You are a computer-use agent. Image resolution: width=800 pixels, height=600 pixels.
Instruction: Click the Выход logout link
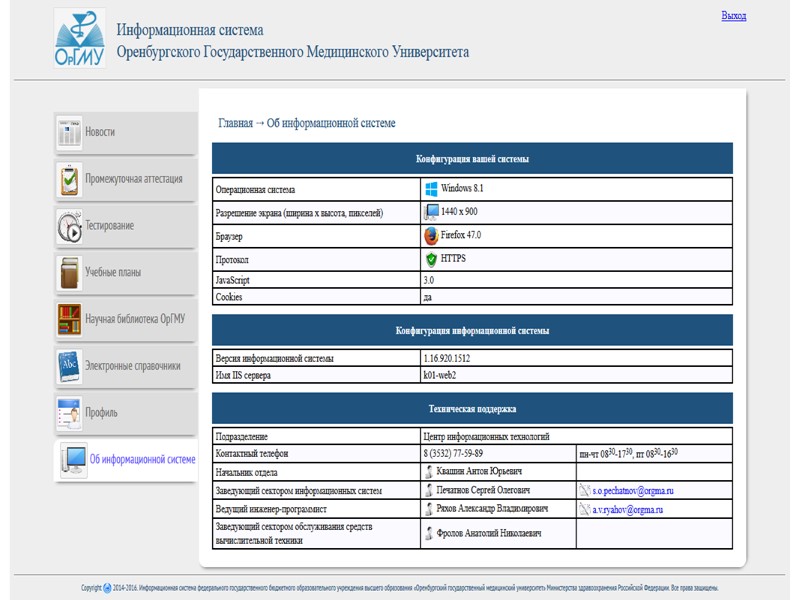(734, 15)
